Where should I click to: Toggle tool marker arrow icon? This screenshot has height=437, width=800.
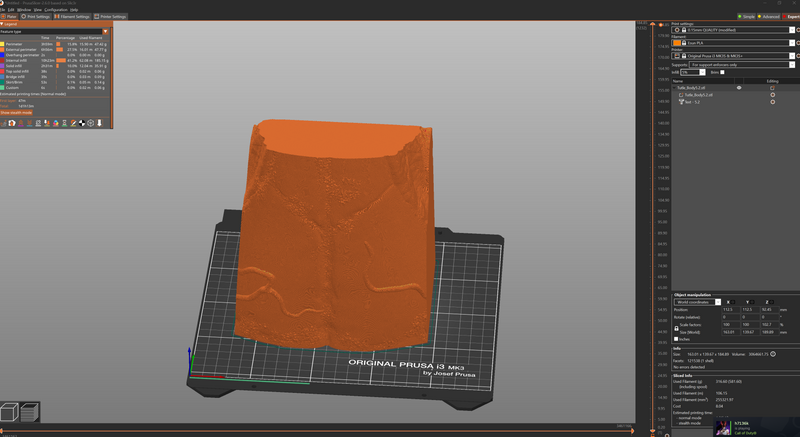[x=99, y=123]
